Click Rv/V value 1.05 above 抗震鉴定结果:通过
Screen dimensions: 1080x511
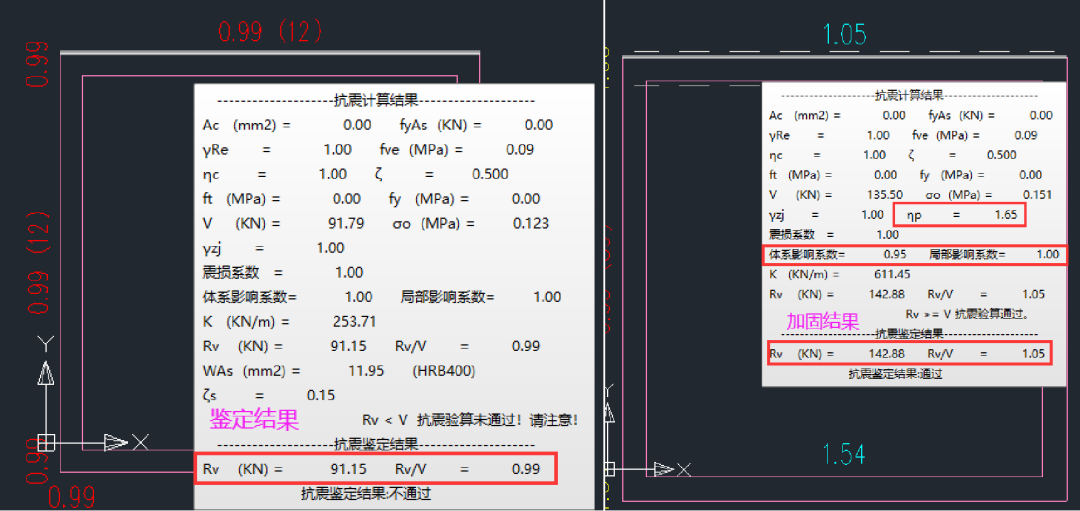tap(1033, 354)
